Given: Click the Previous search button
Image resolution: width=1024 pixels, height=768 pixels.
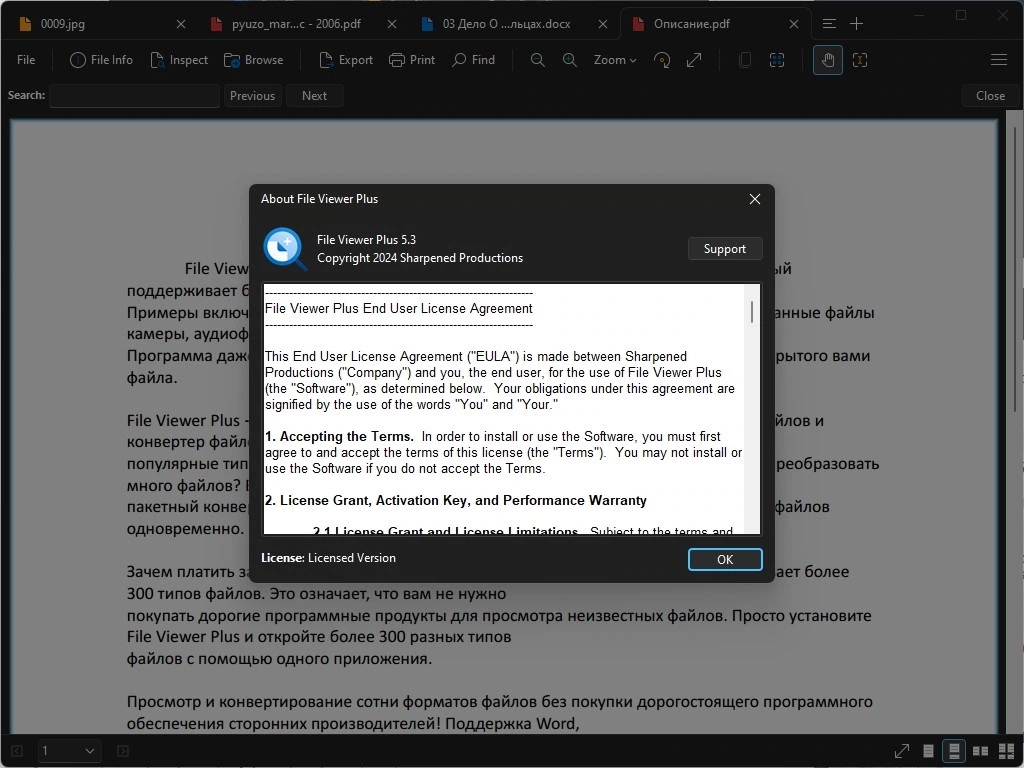Looking at the screenshot, I should point(252,95).
